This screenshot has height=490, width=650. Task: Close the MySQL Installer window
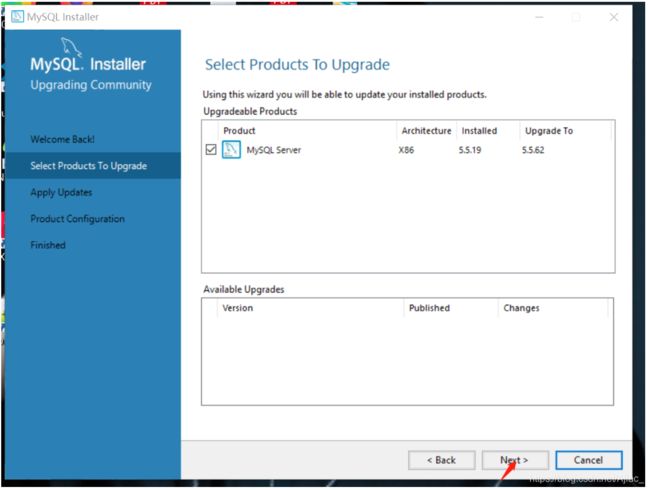(614, 17)
